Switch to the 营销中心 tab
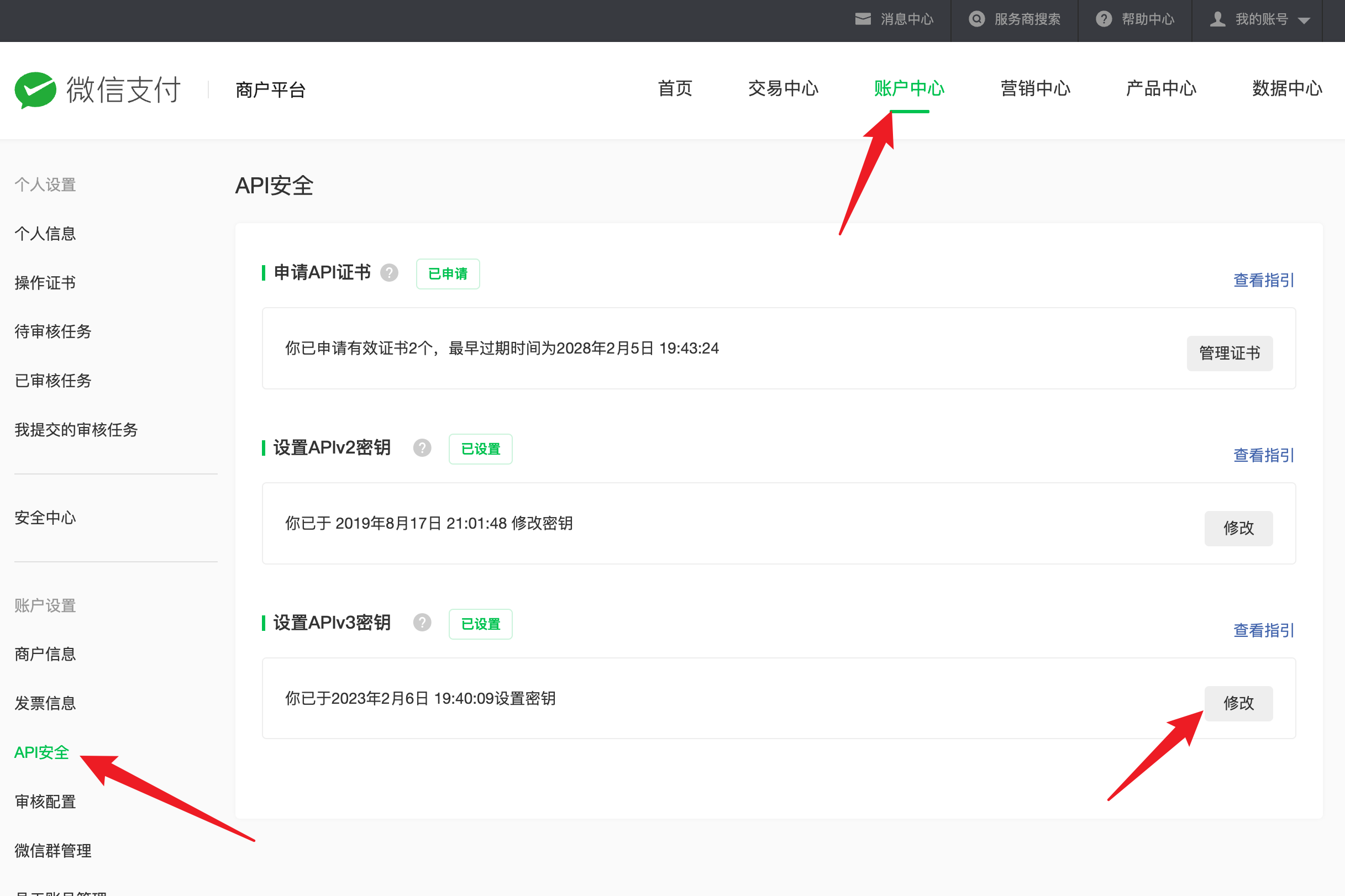Screen dimensions: 1345x896 tap(1035, 88)
